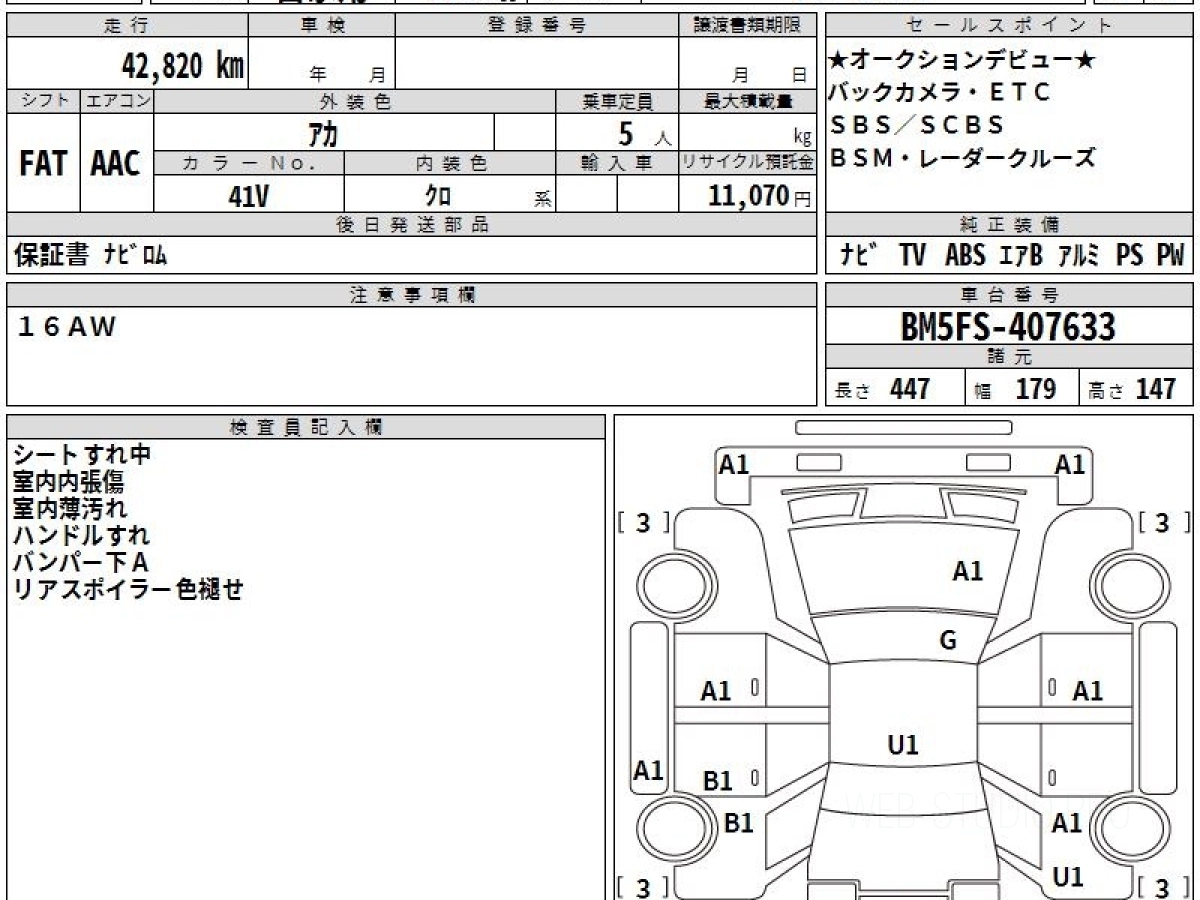1200x900 pixels.
Task: Click the mileage value 42,820 km
Action: (x=183, y=65)
